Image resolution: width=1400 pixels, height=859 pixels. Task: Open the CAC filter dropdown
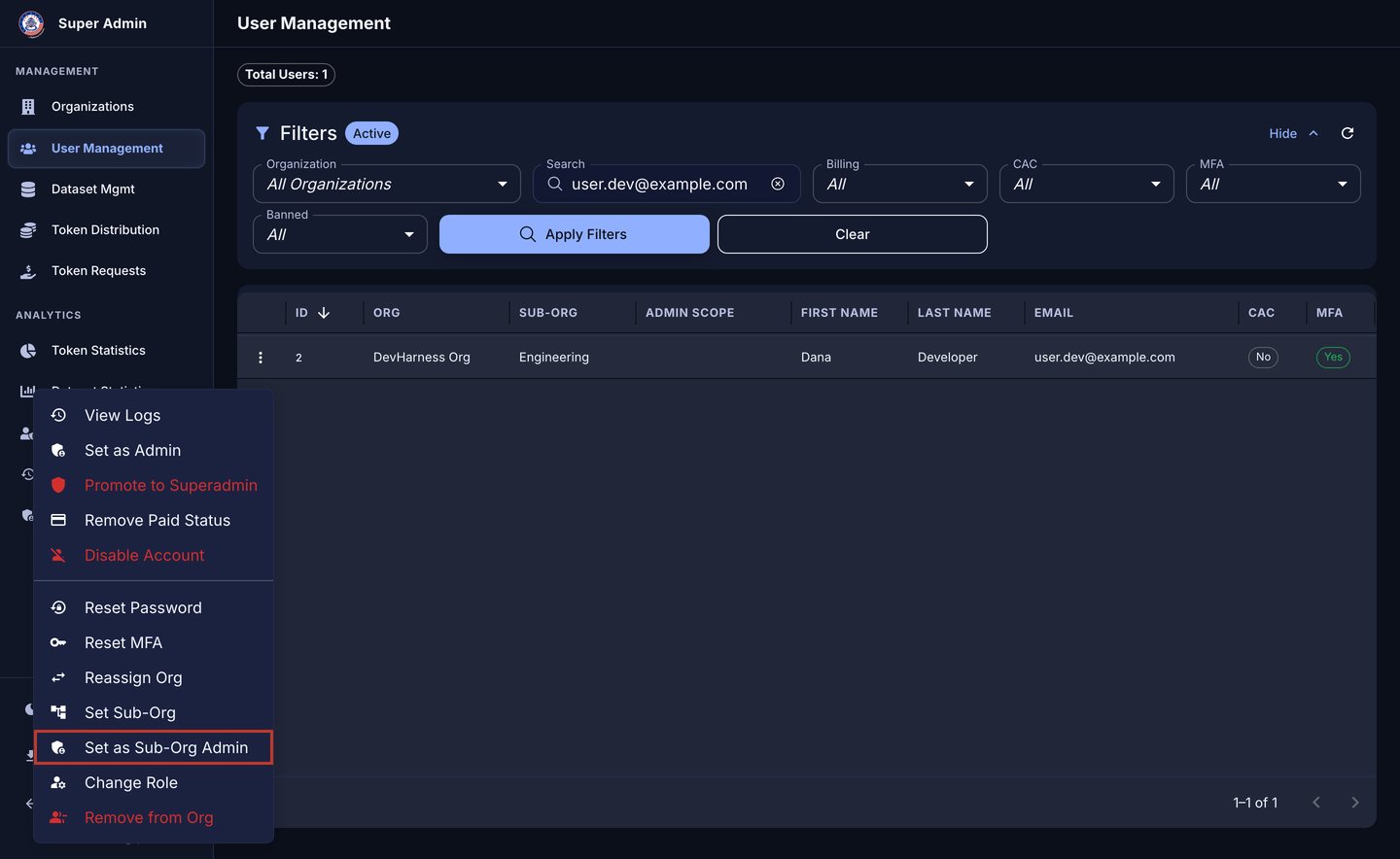click(x=1087, y=184)
